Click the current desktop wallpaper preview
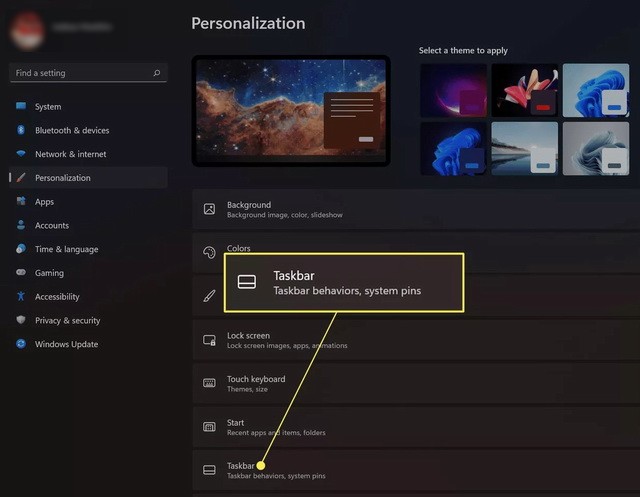 tap(291, 111)
